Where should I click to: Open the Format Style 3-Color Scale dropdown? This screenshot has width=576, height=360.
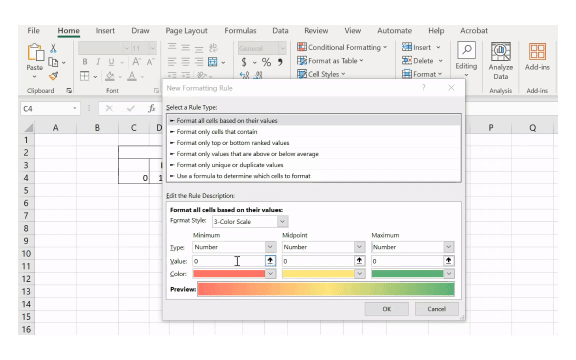[x=282, y=222]
